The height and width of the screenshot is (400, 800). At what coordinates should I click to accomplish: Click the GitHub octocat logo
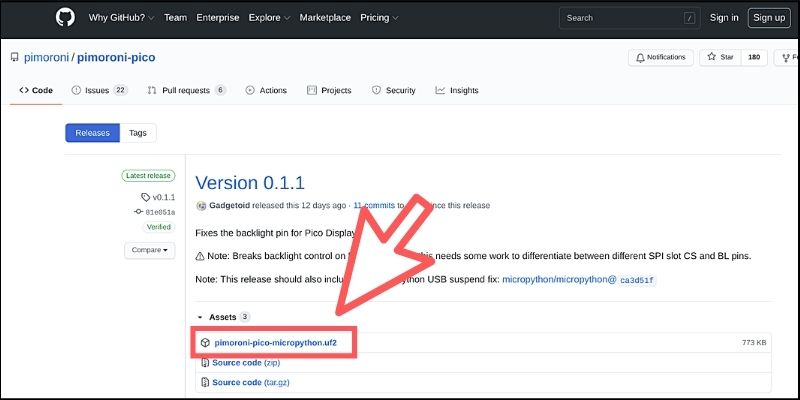tap(65, 17)
